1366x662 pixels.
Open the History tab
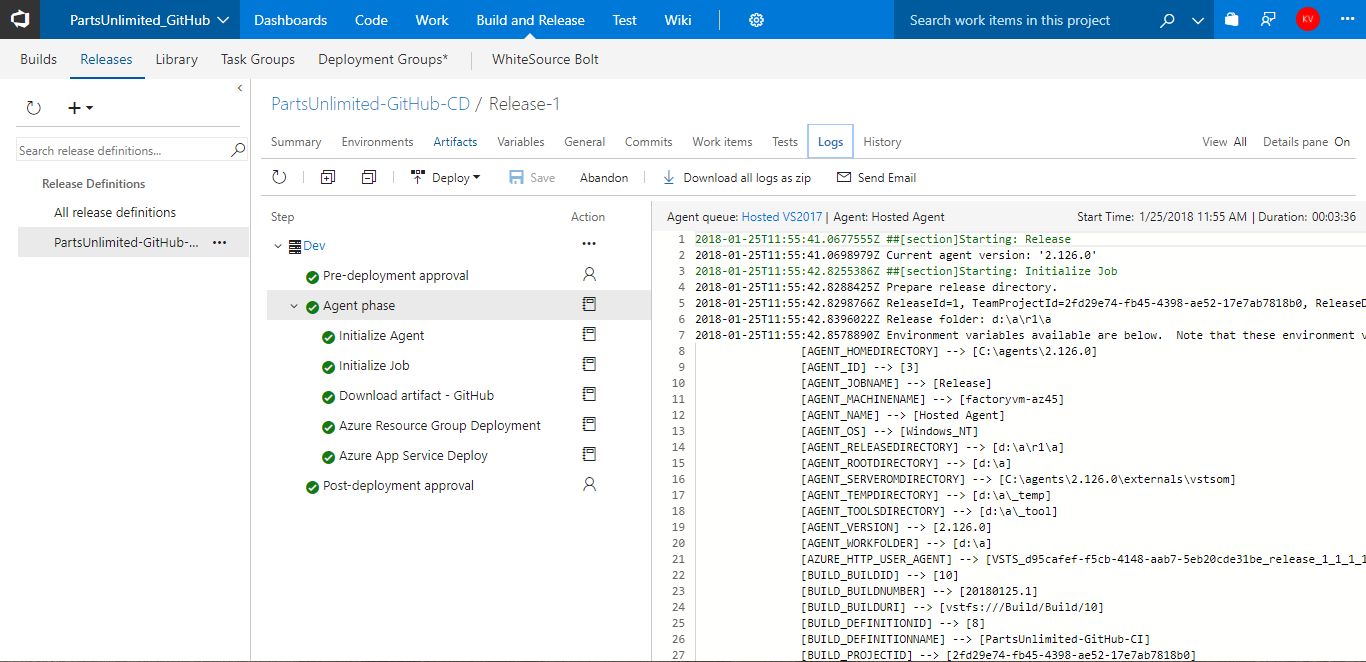(882, 142)
